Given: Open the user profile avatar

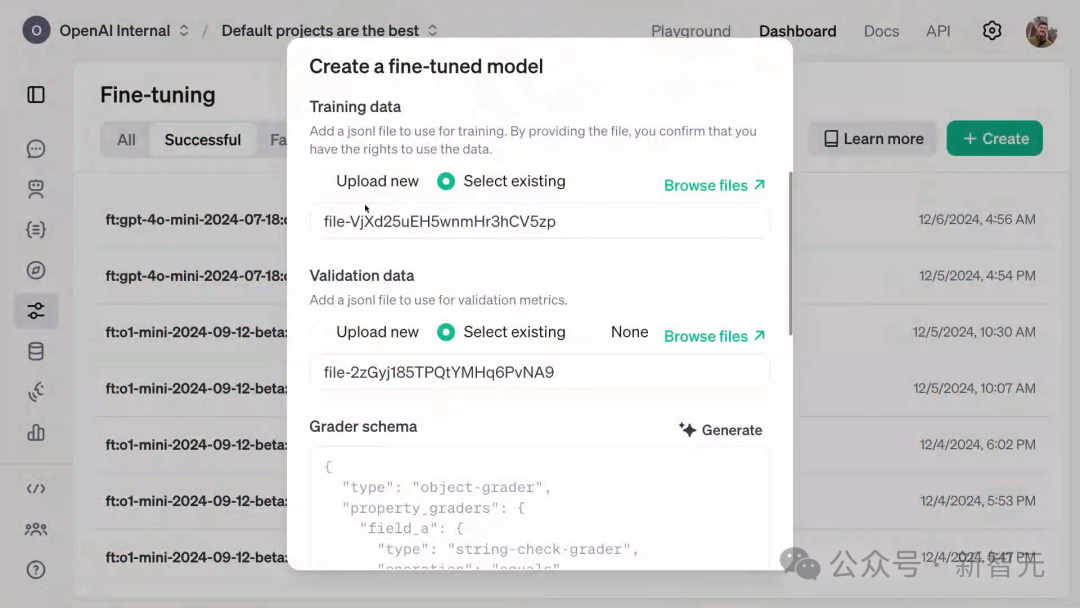Looking at the screenshot, I should tap(1041, 31).
